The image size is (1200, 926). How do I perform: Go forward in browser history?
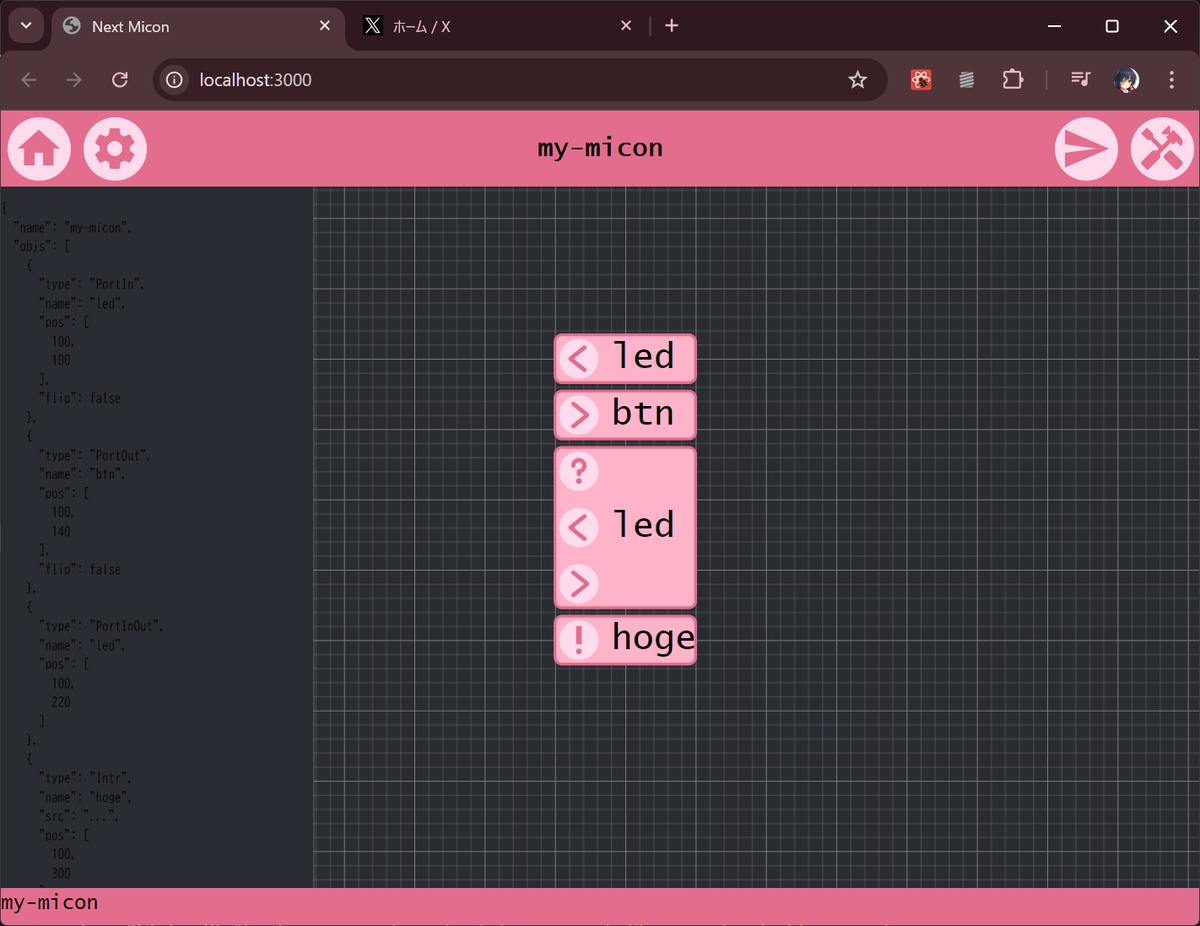(74, 80)
